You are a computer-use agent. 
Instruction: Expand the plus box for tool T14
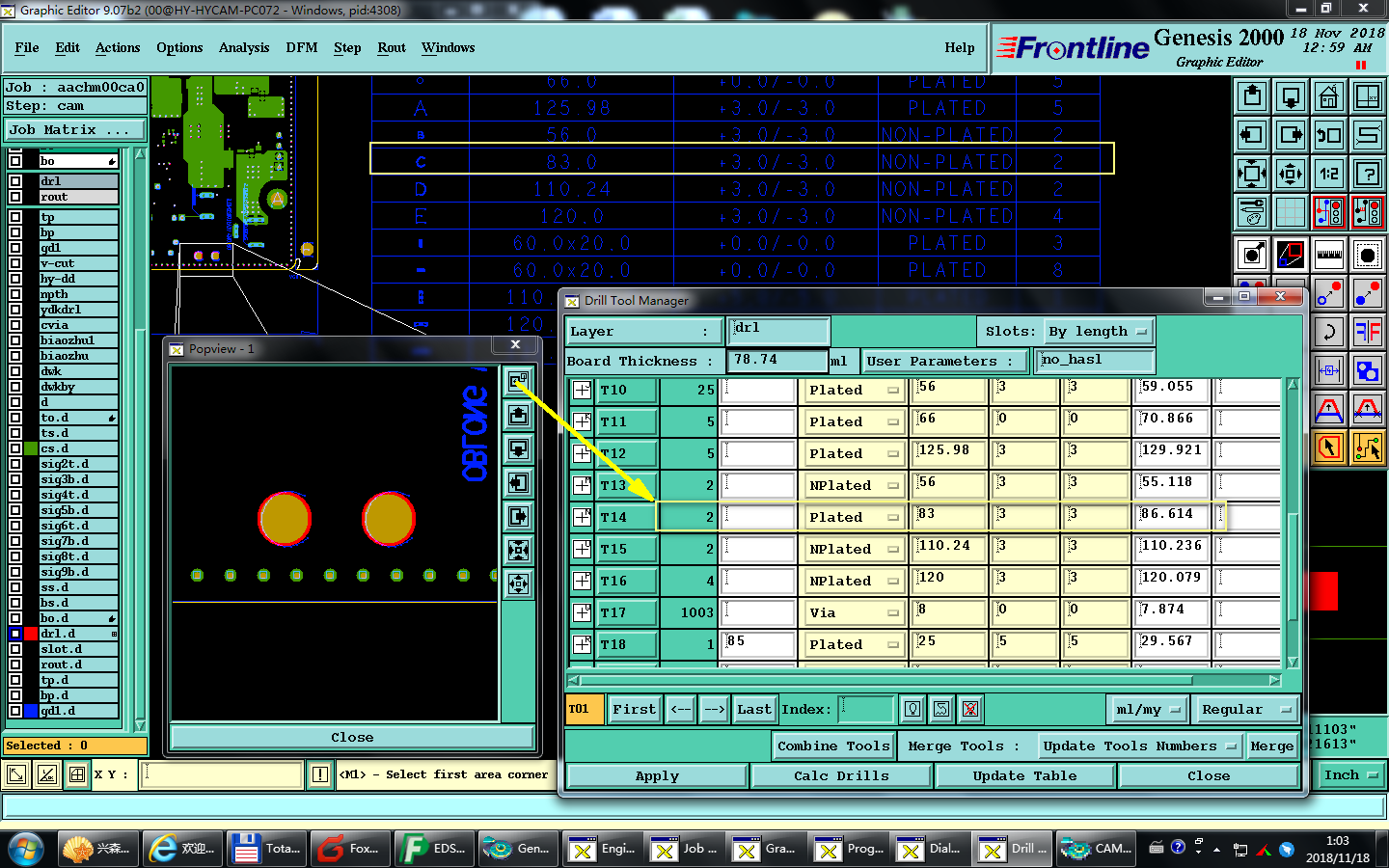[582, 518]
